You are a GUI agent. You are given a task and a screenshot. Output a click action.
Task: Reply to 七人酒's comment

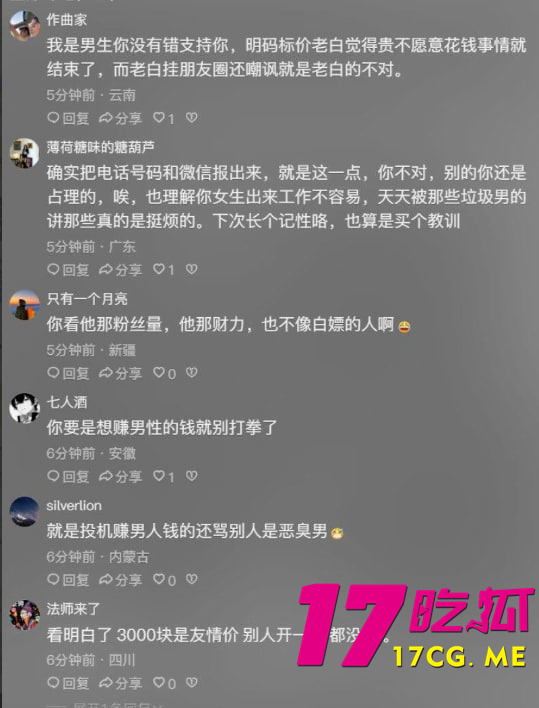[x=68, y=476]
